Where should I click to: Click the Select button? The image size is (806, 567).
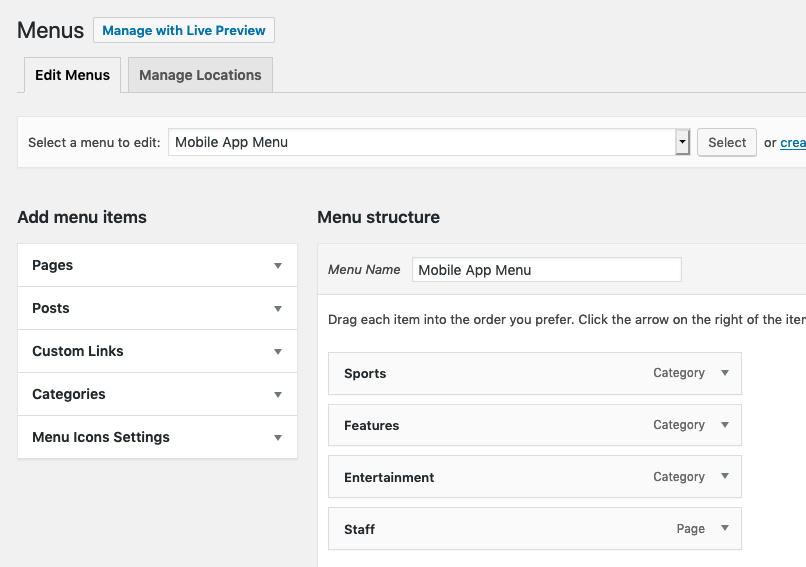[726, 142]
